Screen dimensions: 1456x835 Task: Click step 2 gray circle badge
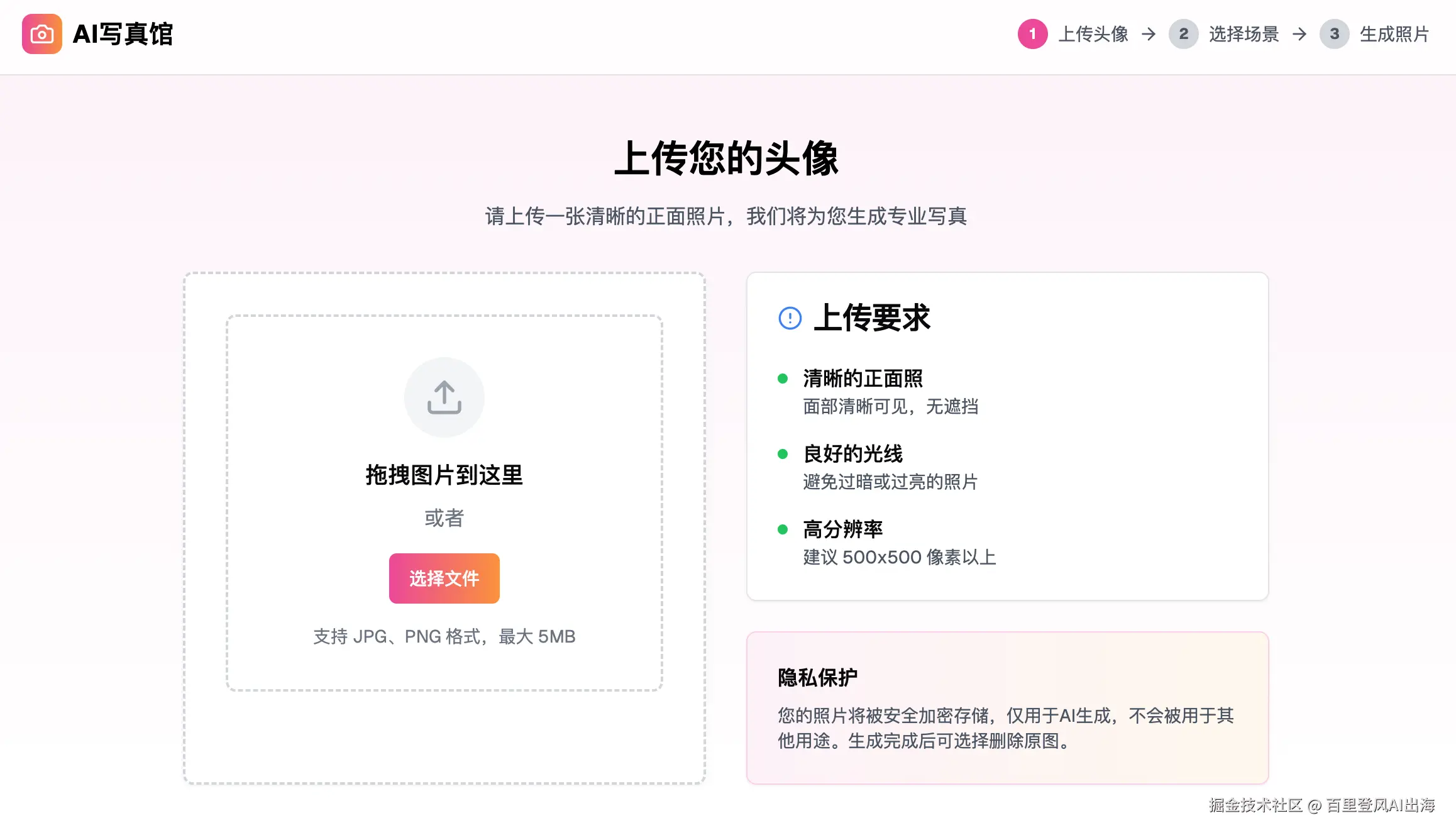pyautogui.click(x=1183, y=34)
